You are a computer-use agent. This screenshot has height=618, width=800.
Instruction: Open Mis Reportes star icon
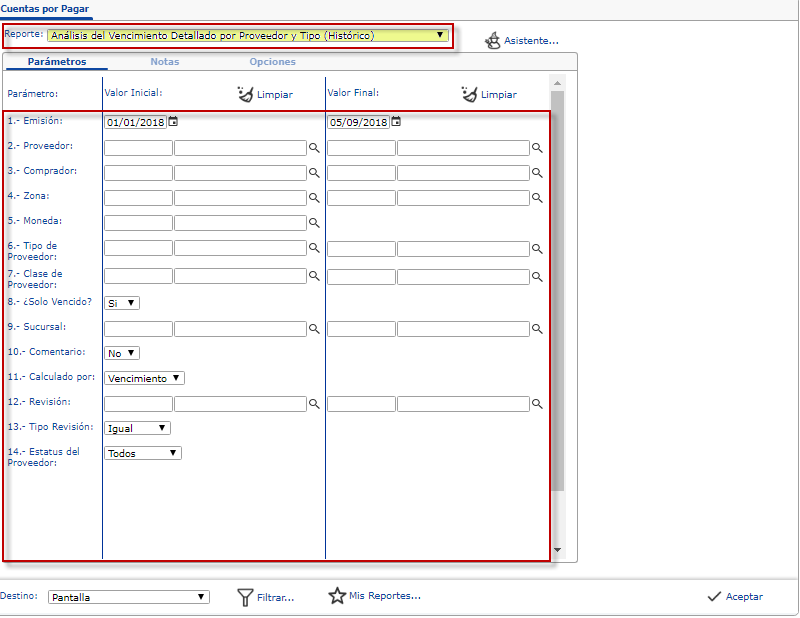point(337,596)
